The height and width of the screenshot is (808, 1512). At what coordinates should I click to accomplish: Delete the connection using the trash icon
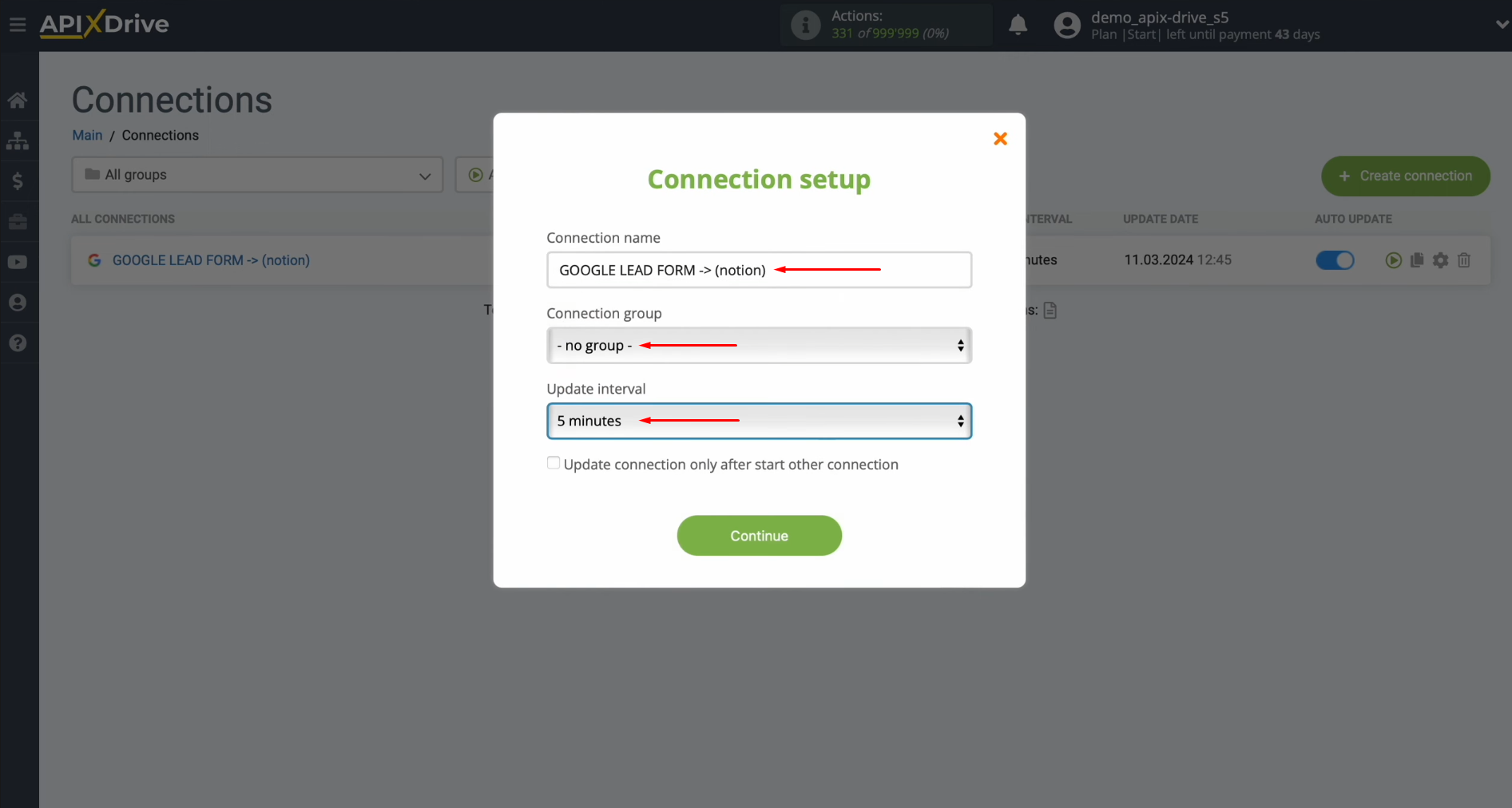(x=1464, y=260)
